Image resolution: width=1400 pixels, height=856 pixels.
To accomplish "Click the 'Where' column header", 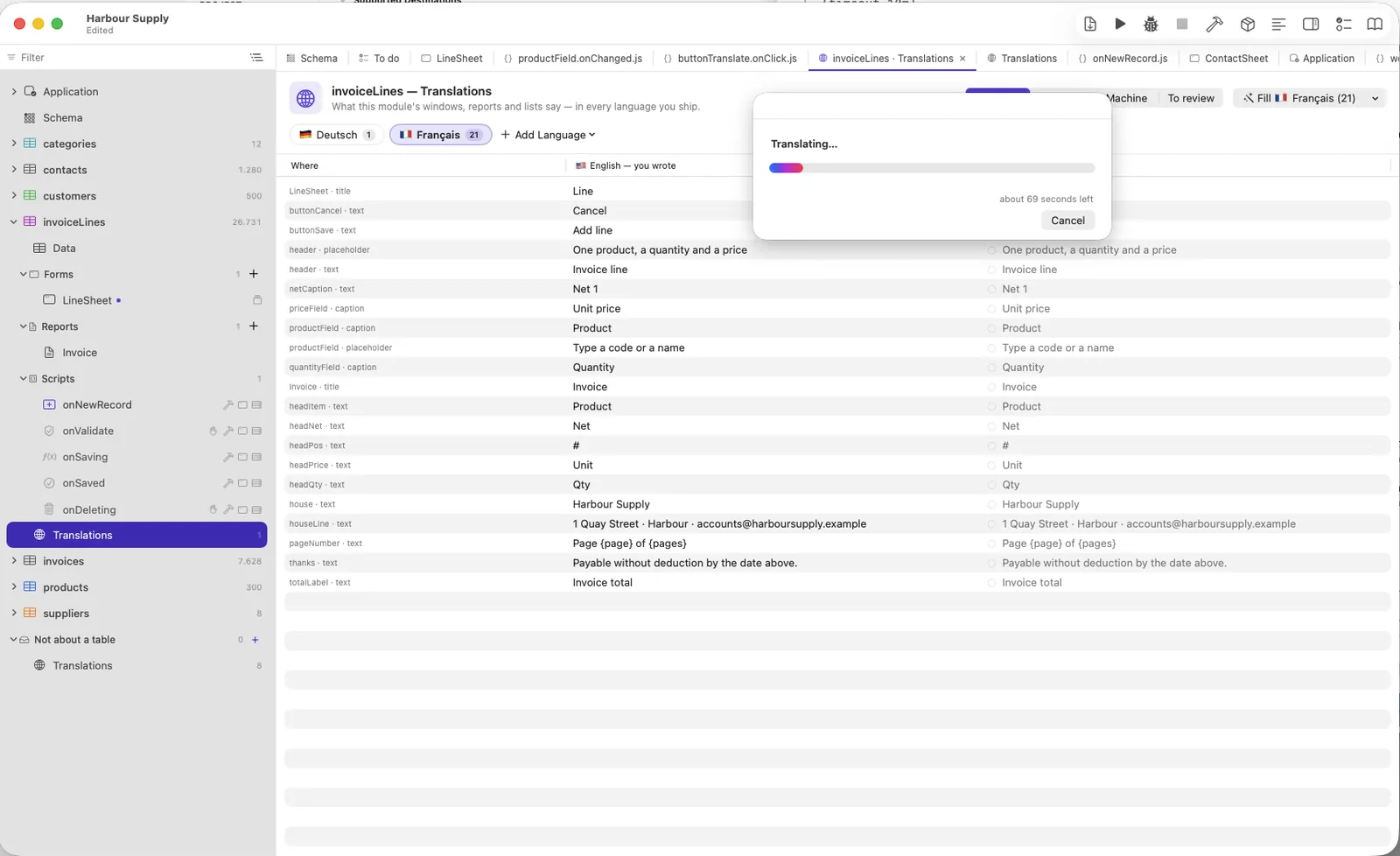I will [304, 165].
